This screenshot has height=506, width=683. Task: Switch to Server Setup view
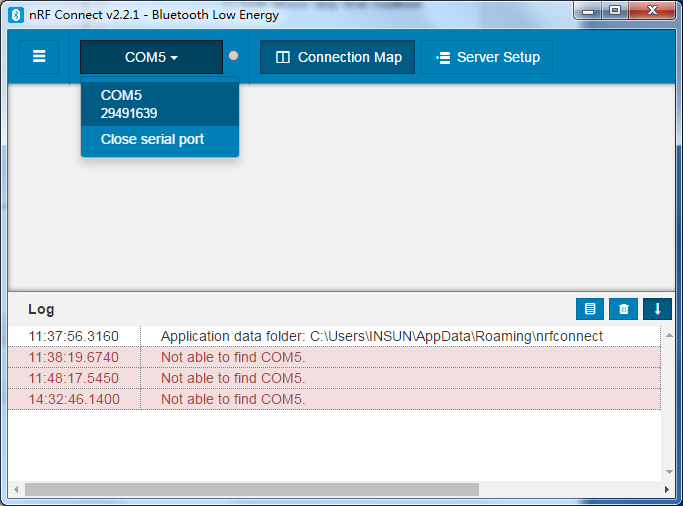pos(487,57)
